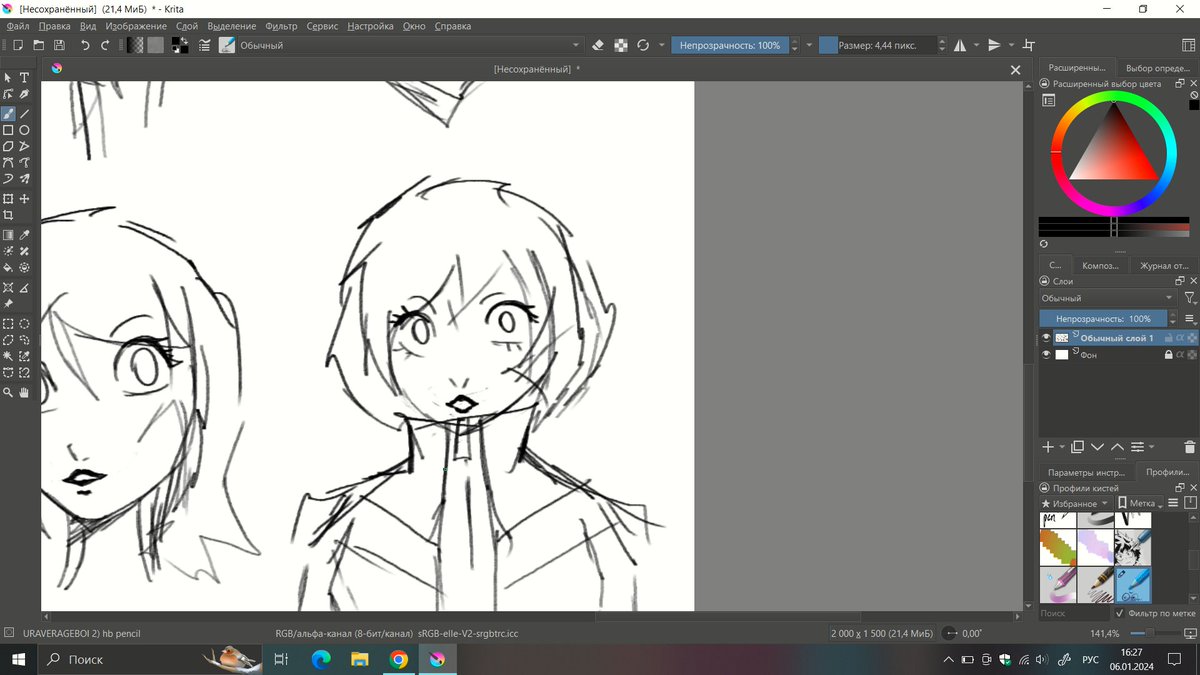Open the Изображение menu
This screenshot has width=1200, height=675.
pyautogui.click(x=136, y=26)
